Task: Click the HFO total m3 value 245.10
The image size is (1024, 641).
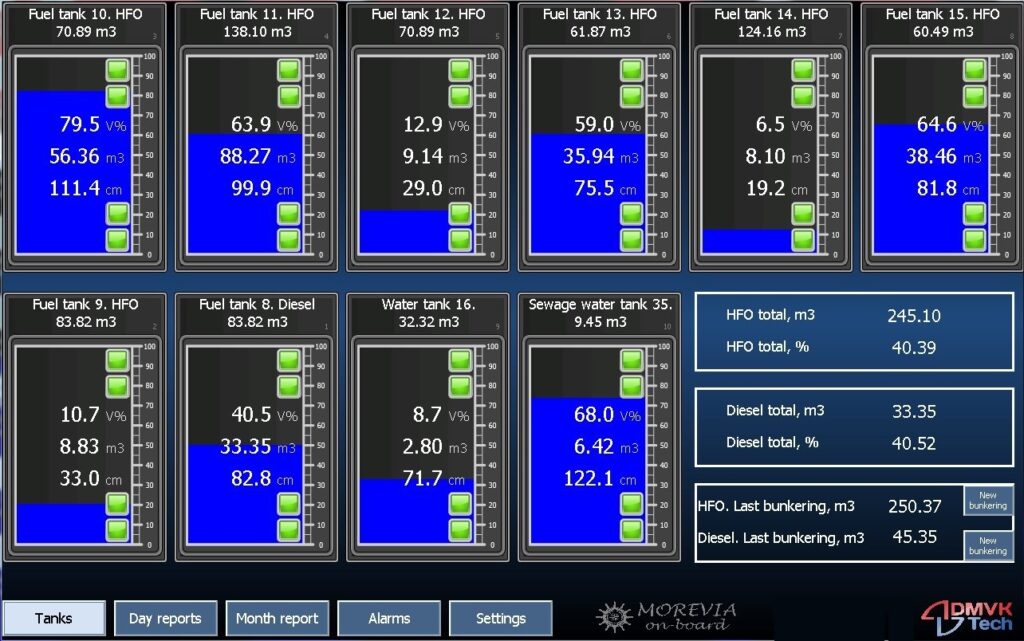Action: click(914, 316)
